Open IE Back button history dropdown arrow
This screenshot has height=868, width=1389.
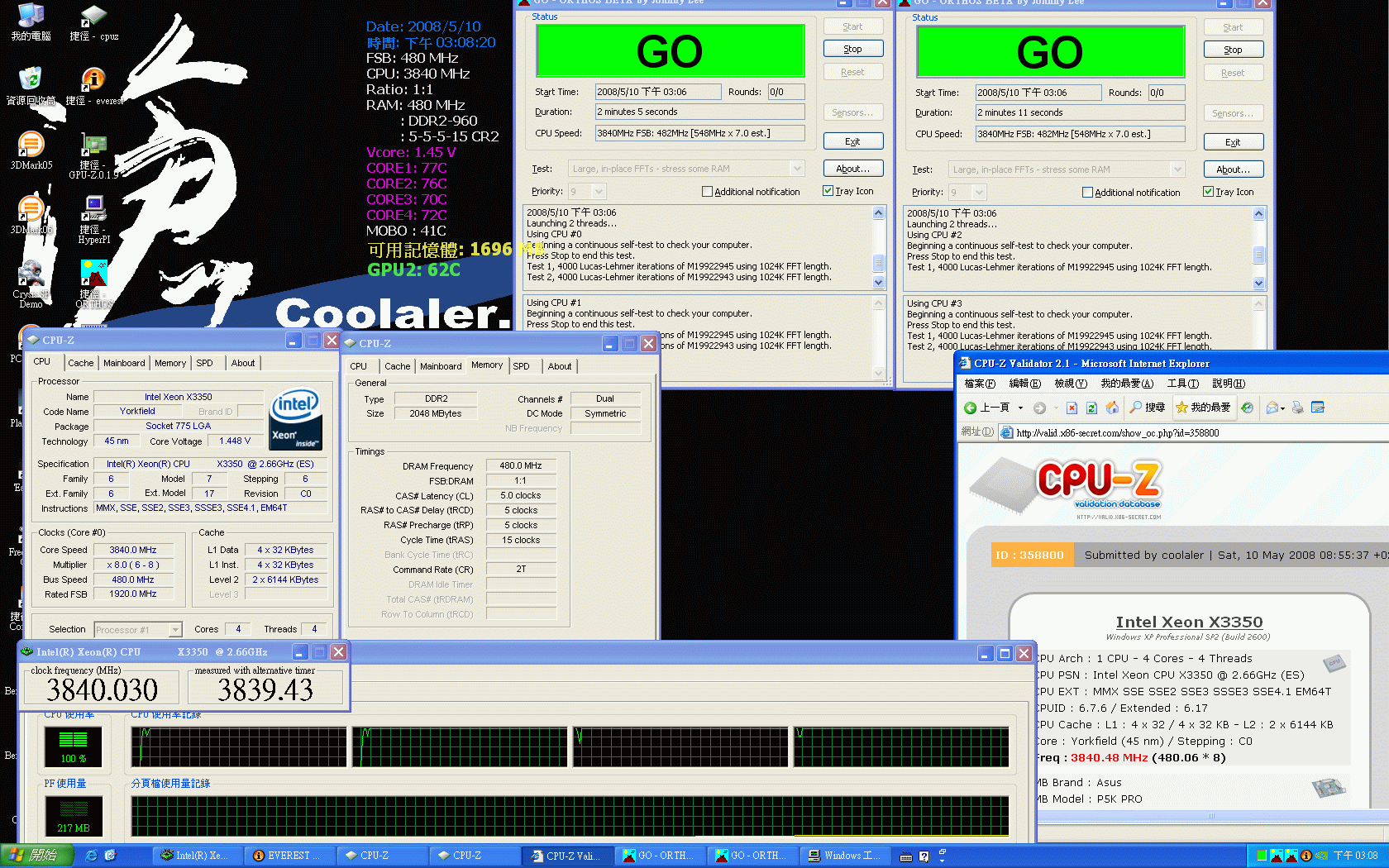tap(1020, 408)
